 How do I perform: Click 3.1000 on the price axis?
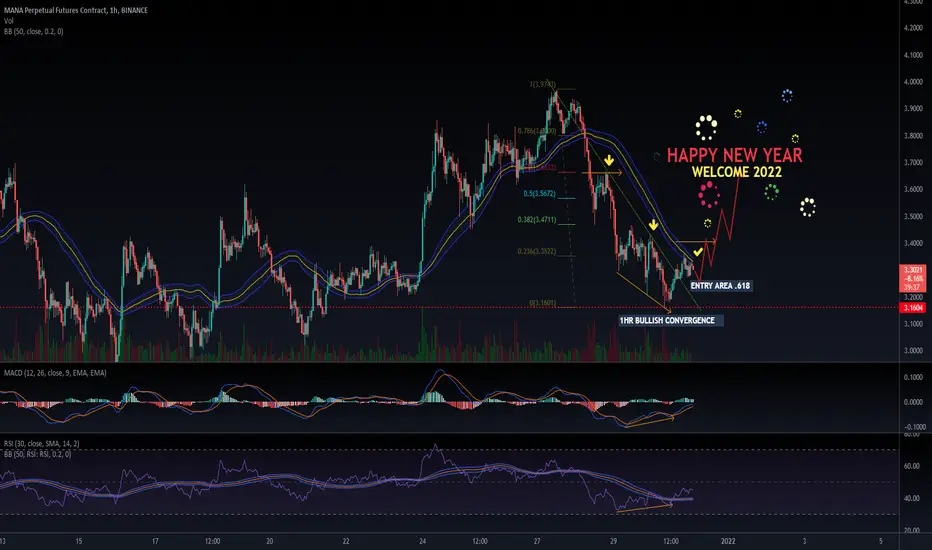[913, 325]
